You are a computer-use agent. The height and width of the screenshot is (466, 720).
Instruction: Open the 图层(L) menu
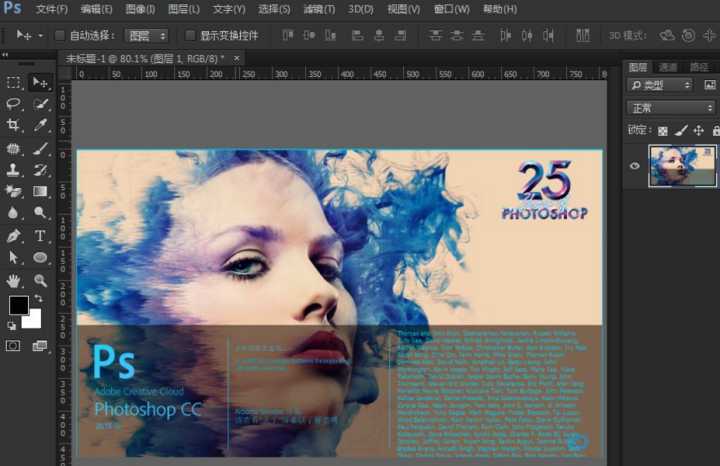(184, 9)
